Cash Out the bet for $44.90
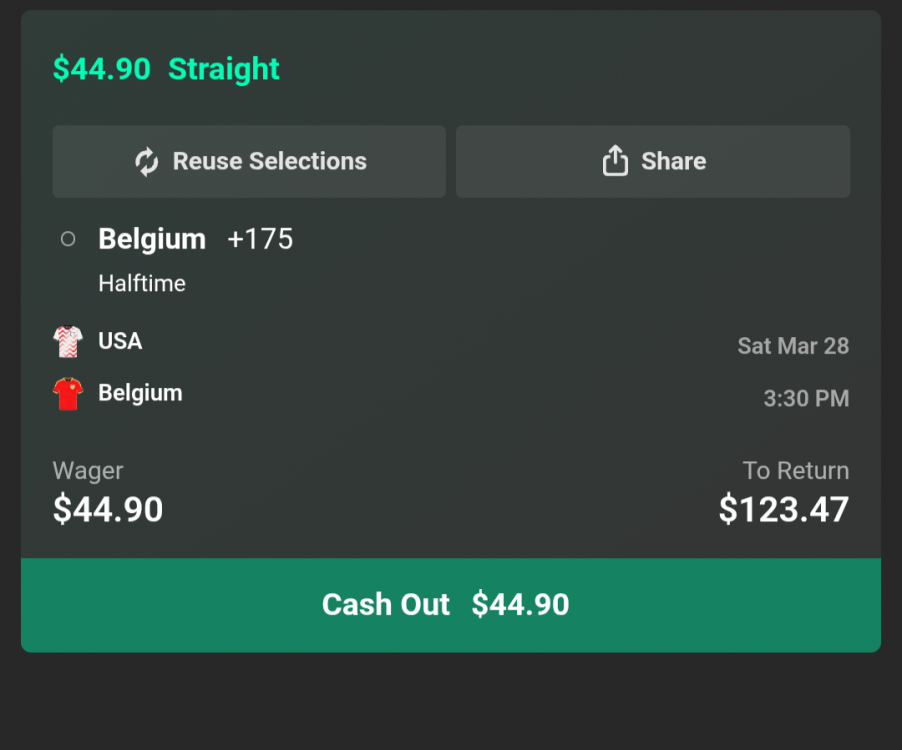The width and height of the screenshot is (902, 750). pos(450,604)
